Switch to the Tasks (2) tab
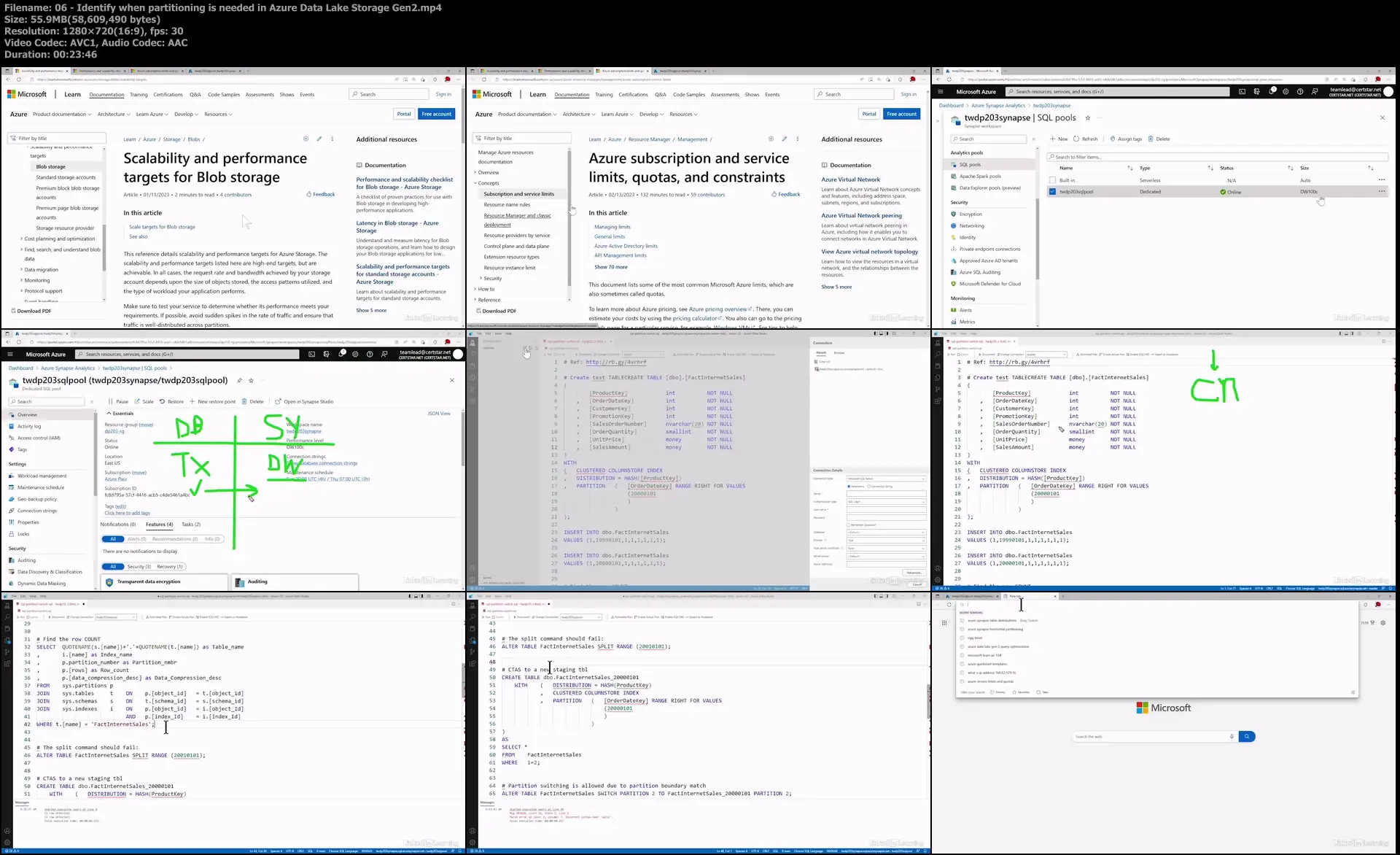Screen dimensions: 1400x855 click(x=191, y=525)
